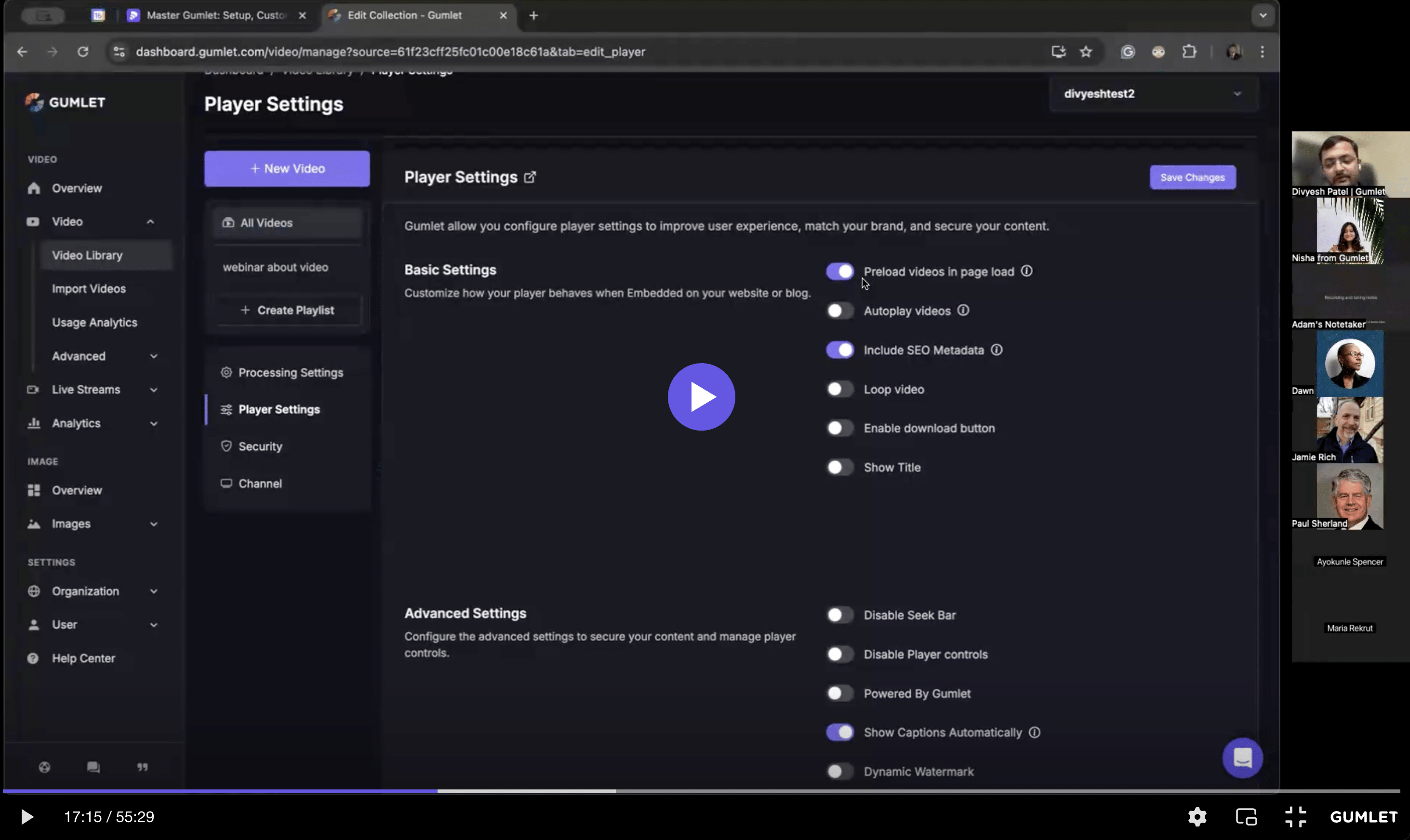
Task: Open a new browser tab with plus
Action: (x=533, y=15)
